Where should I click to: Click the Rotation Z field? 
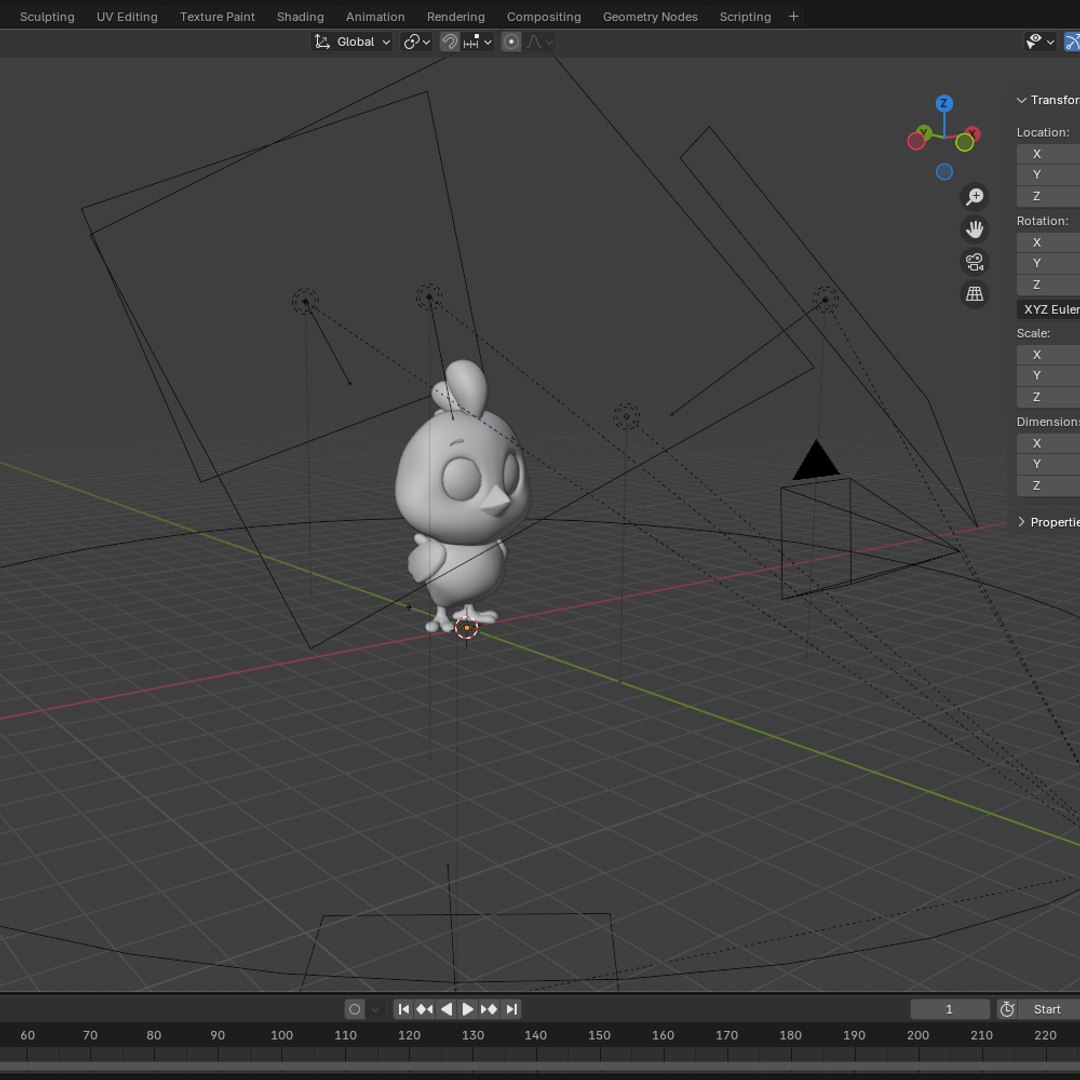tap(1048, 284)
